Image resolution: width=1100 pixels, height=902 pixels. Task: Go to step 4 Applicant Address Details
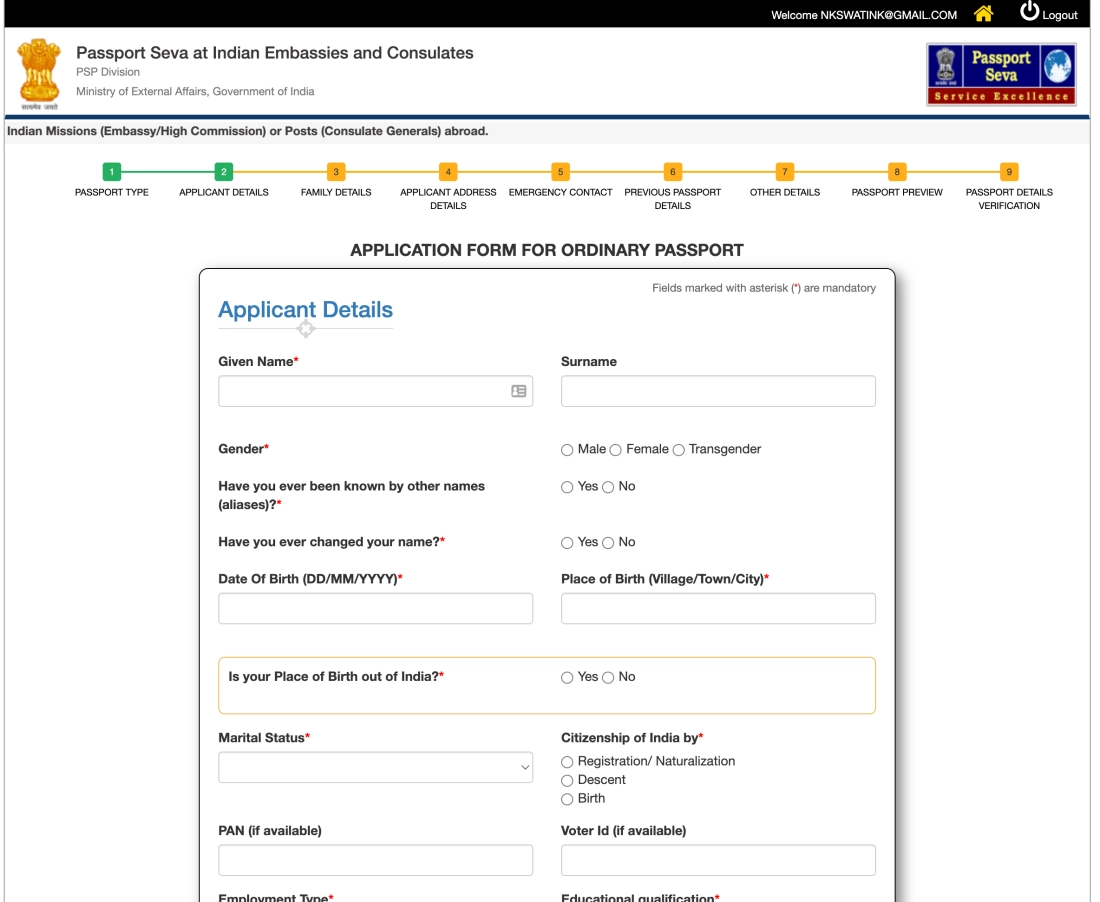448,172
